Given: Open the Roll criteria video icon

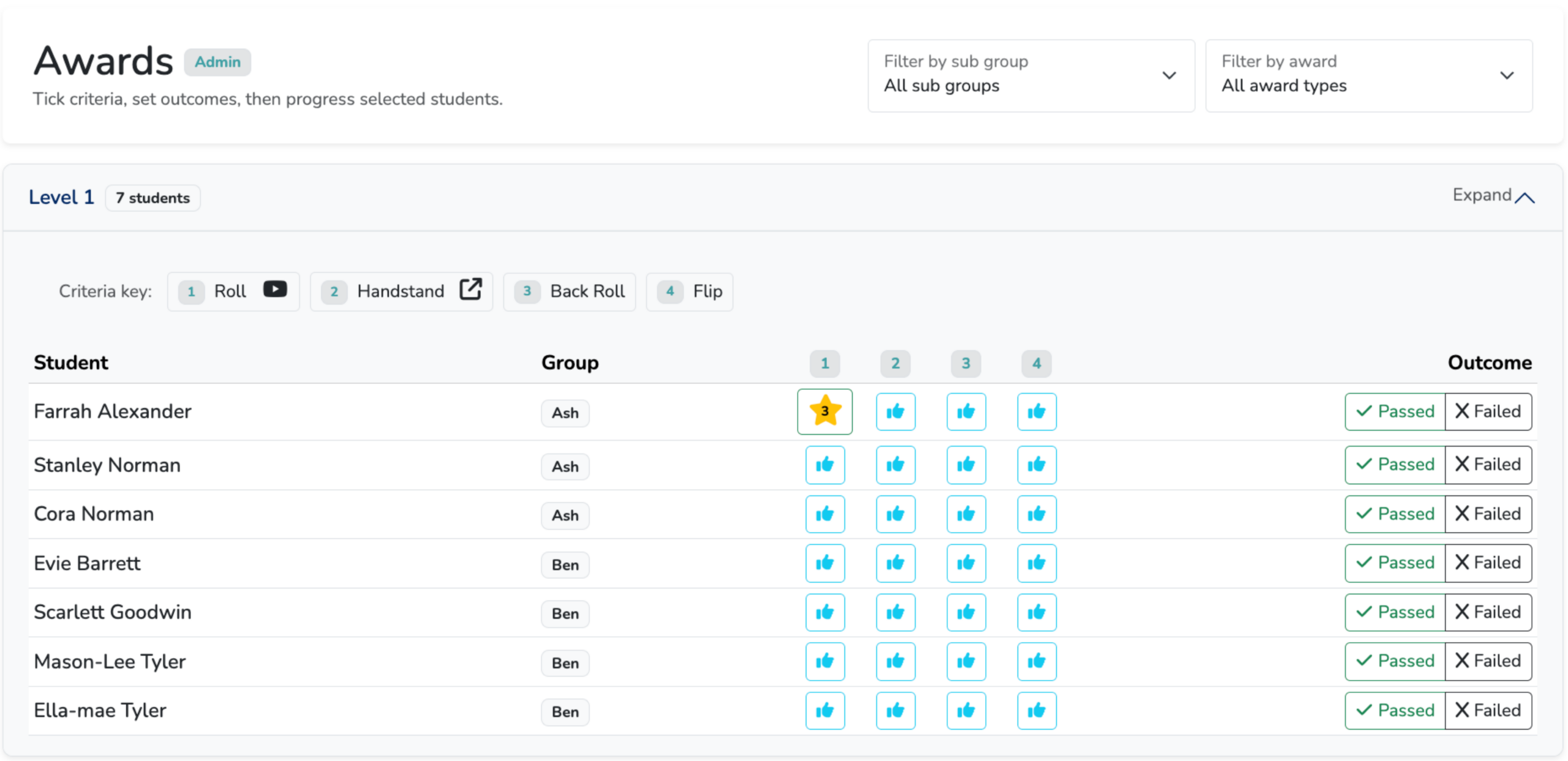Looking at the screenshot, I should point(275,290).
